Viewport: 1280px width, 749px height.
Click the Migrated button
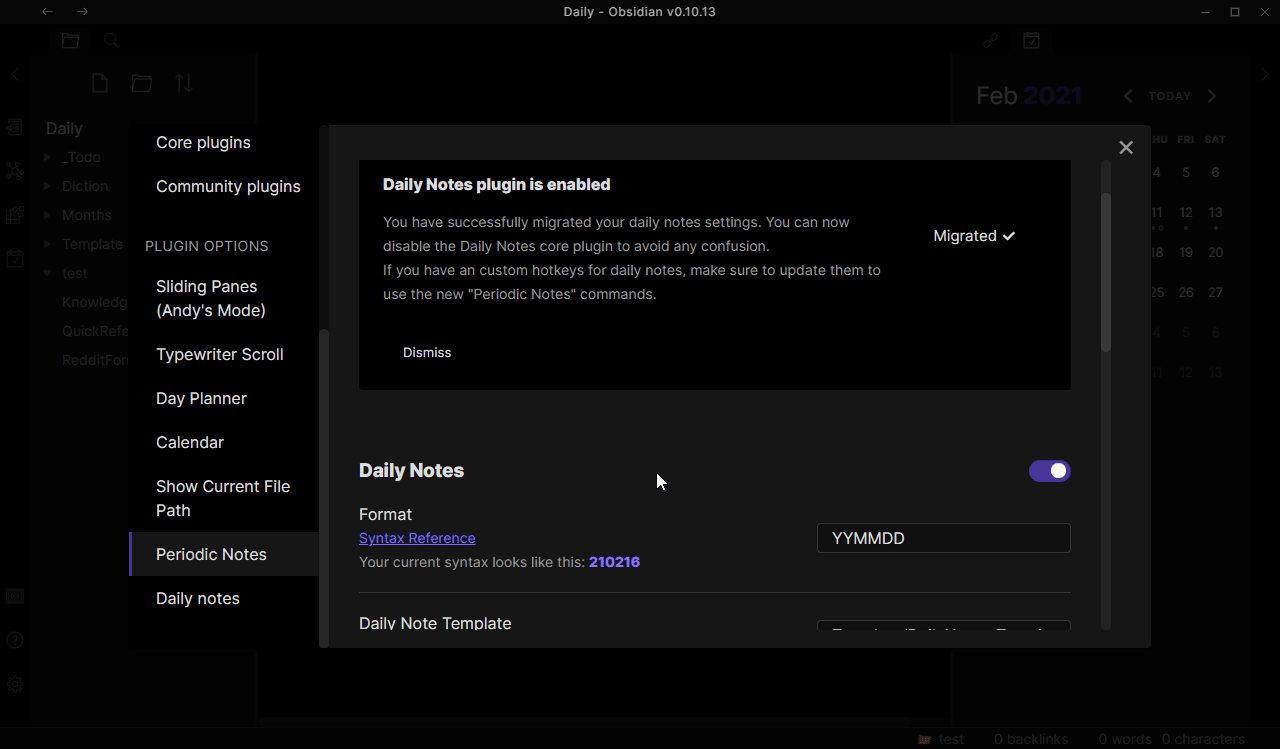974,236
